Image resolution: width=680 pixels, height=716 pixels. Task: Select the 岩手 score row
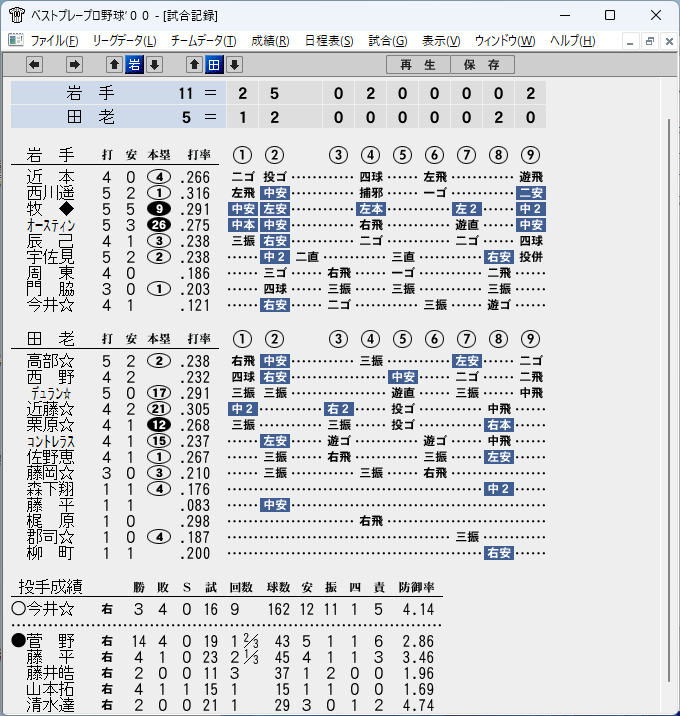pyautogui.click(x=279, y=93)
